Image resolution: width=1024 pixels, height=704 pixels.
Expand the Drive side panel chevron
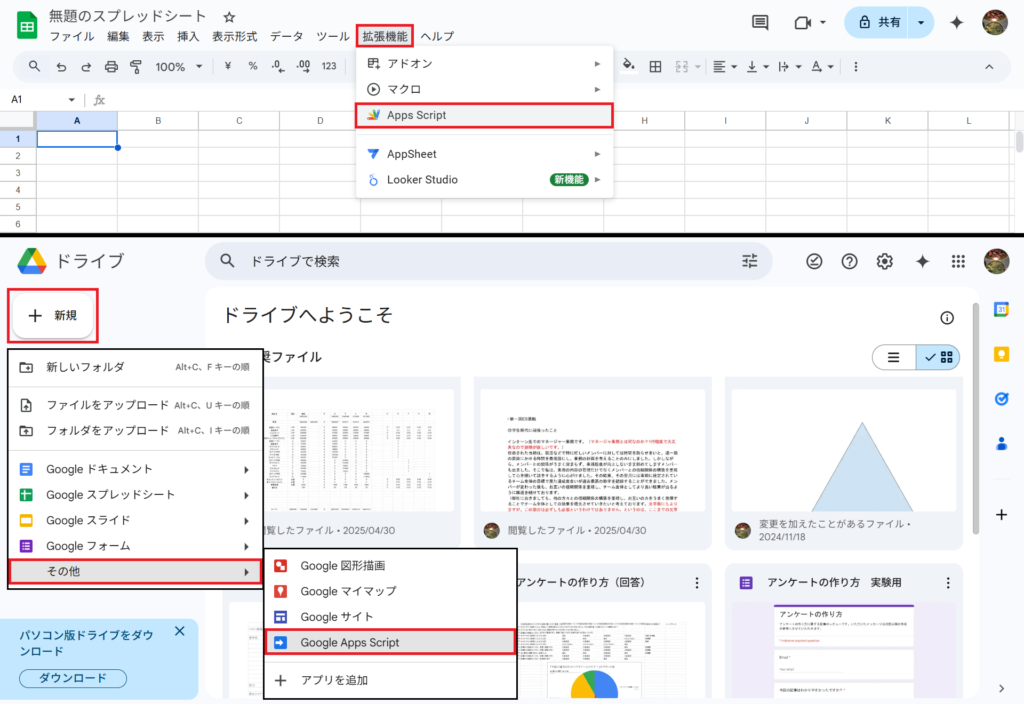(1002, 688)
